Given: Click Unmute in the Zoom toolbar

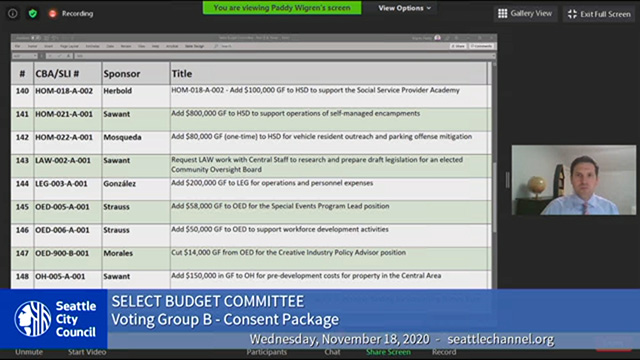Looking at the screenshot, I should 29,352.
